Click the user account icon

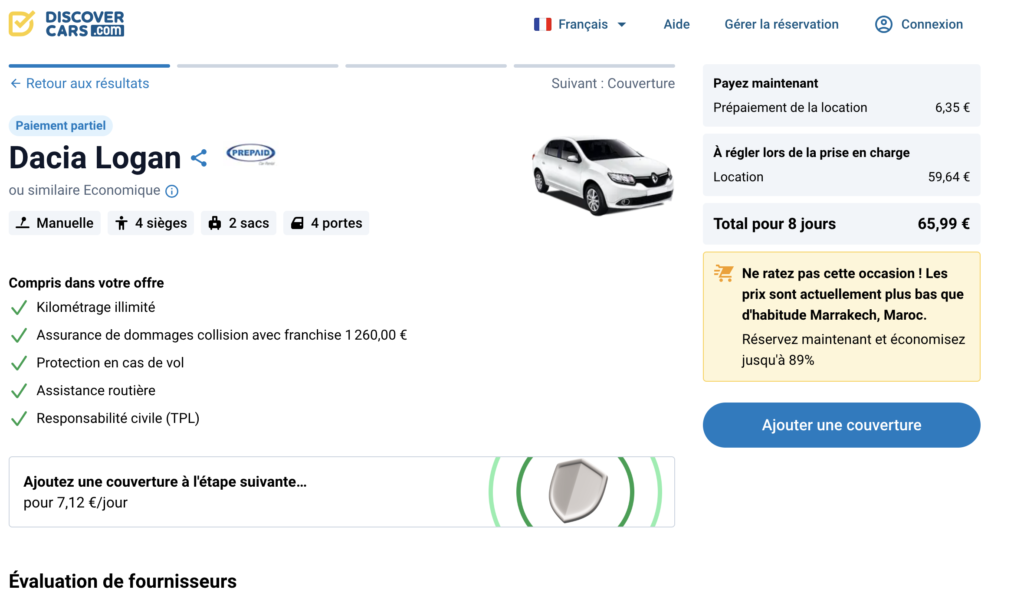click(x=883, y=24)
